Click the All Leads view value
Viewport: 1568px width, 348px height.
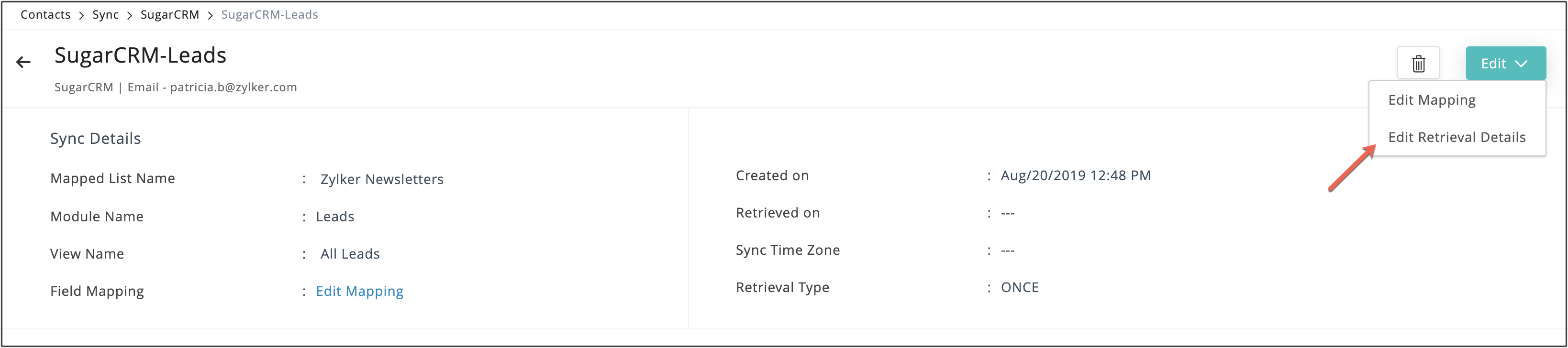[x=350, y=254]
